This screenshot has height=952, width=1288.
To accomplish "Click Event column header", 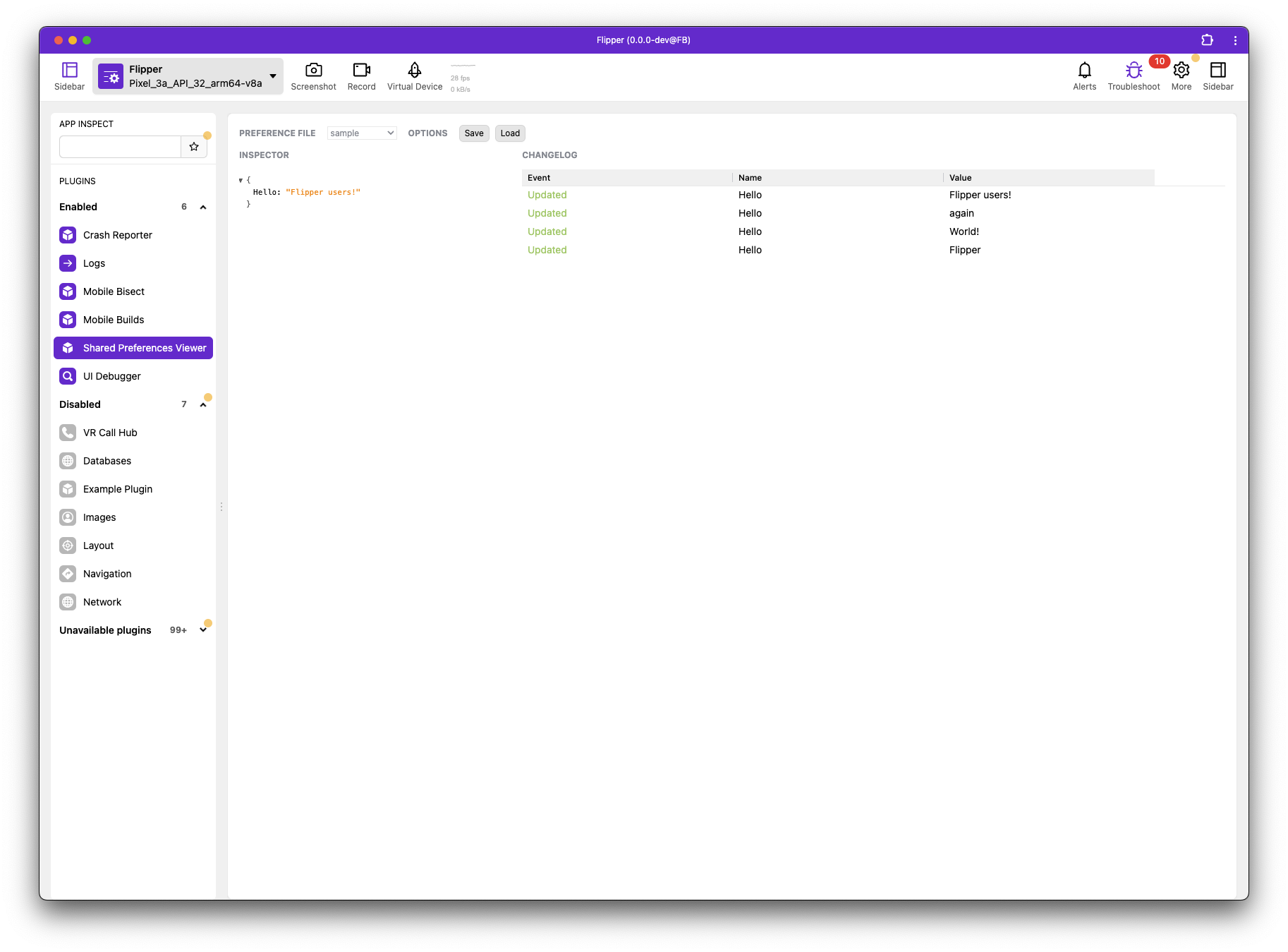I will pos(627,178).
